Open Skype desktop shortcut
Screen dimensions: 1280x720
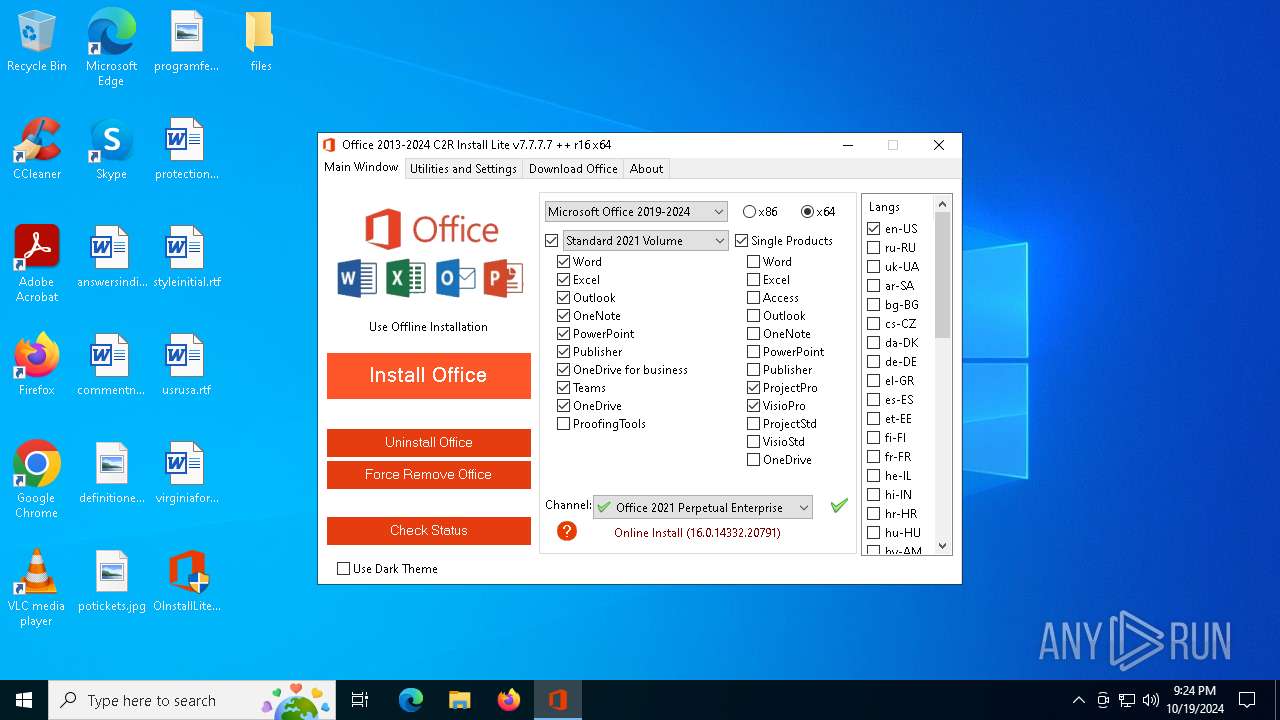coord(111,149)
